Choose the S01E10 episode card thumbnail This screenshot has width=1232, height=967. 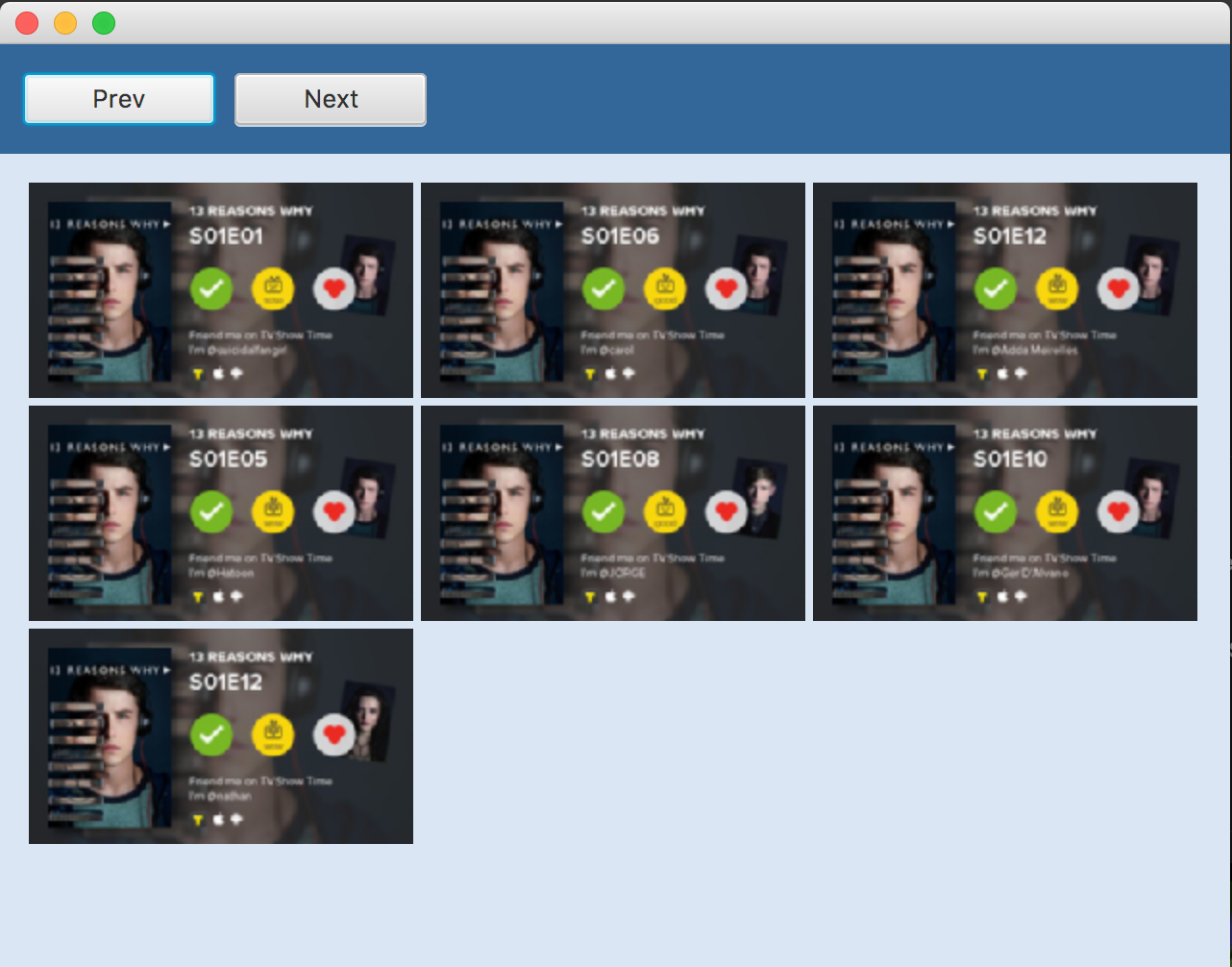coord(1005,513)
